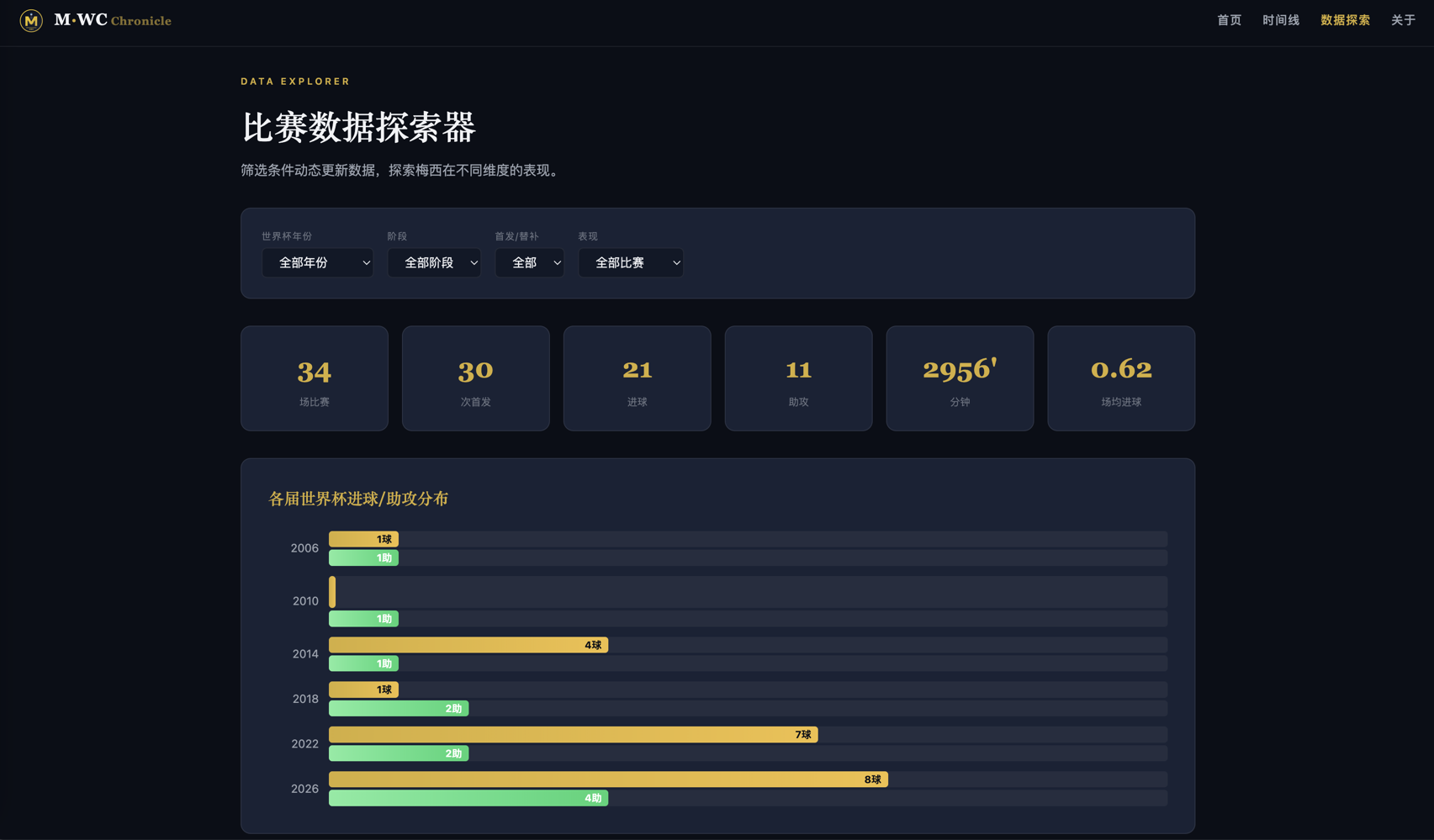Viewport: 1434px width, 840px height.
Task: Click the 2014 year label
Action: click(305, 654)
